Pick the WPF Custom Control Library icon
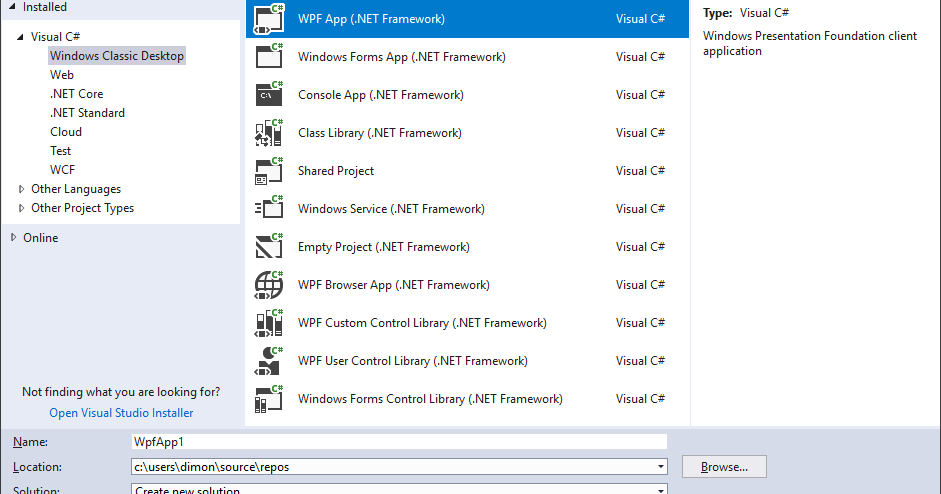This screenshot has width=941, height=494. tap(269, 323)
